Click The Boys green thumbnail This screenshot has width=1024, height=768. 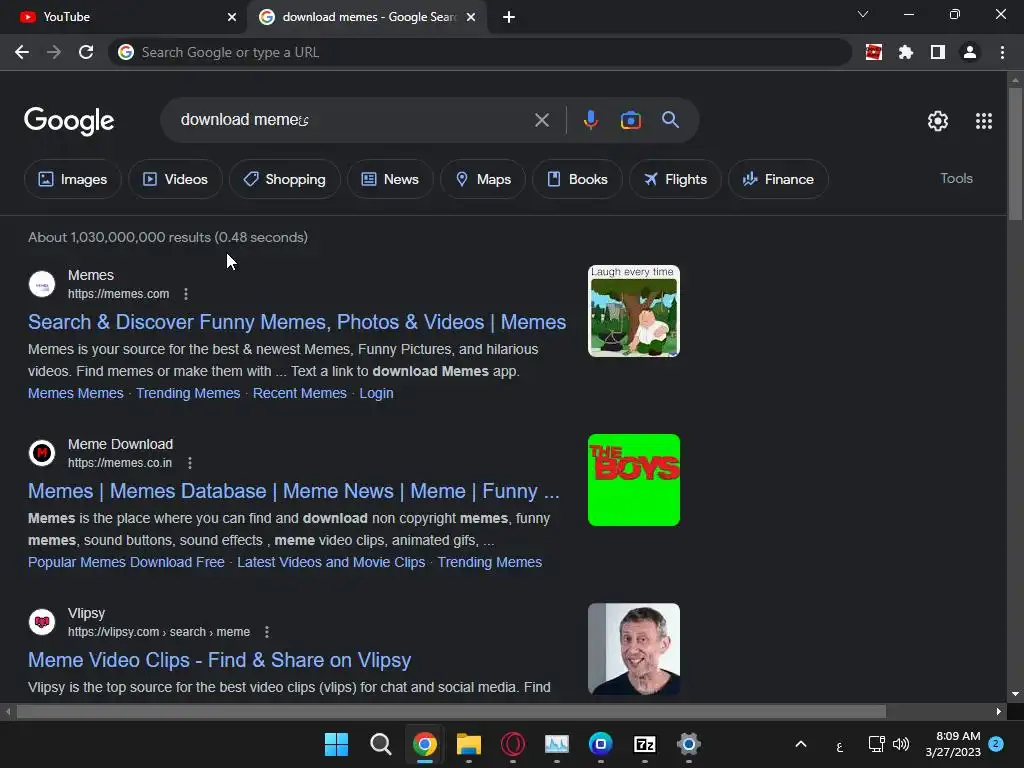tap(633, 480)
